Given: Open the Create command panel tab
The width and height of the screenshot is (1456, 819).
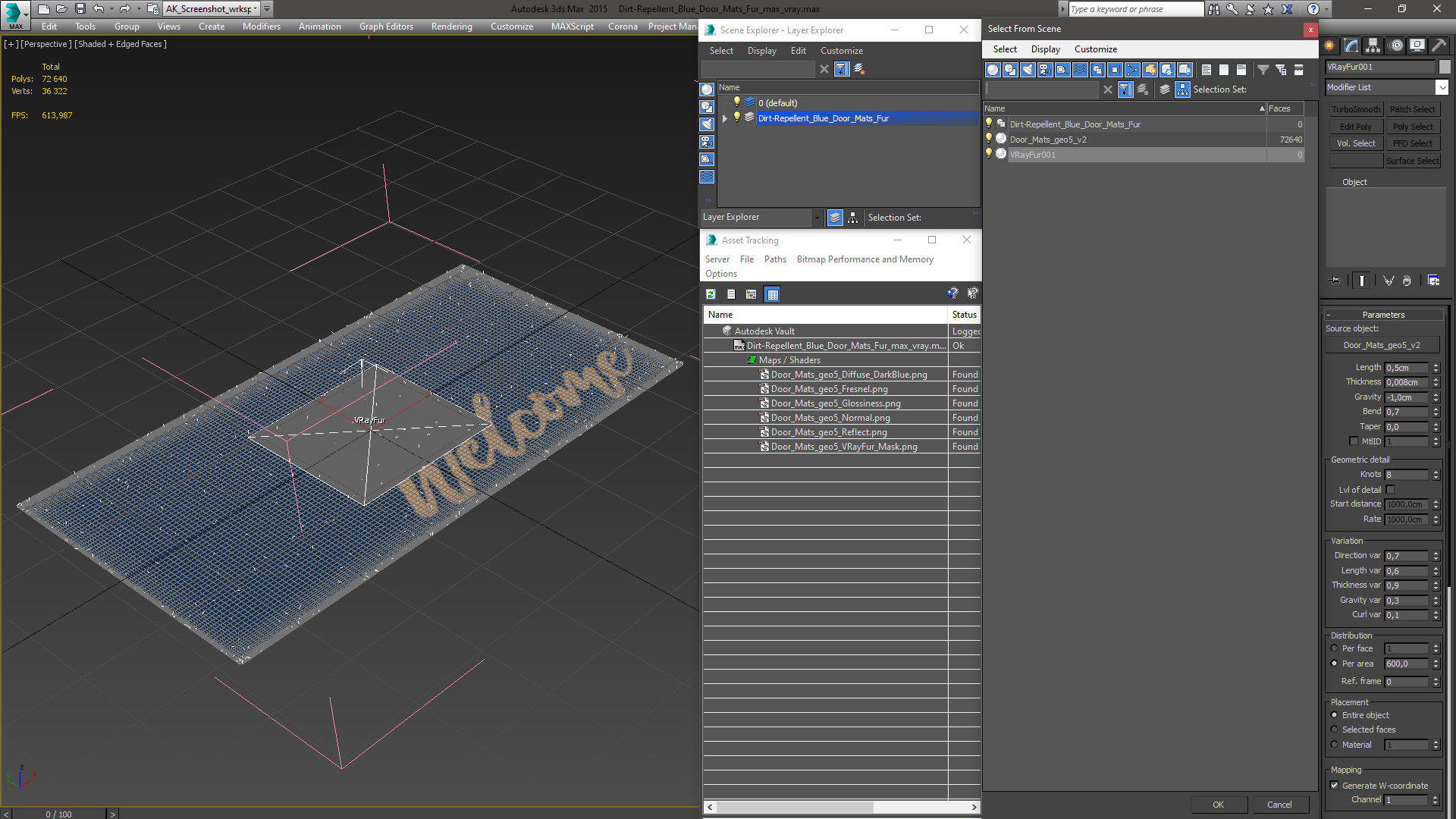Looking at the screenshot, I should pos(1330,45).
